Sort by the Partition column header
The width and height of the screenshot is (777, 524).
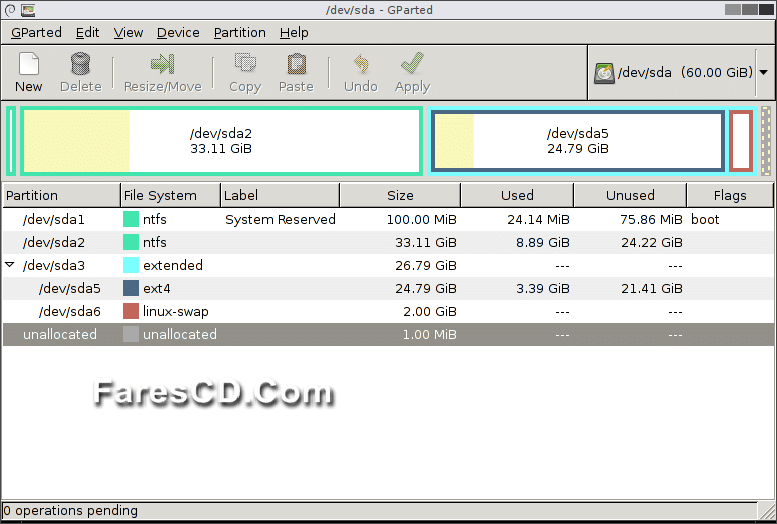(x=61, y=195)
